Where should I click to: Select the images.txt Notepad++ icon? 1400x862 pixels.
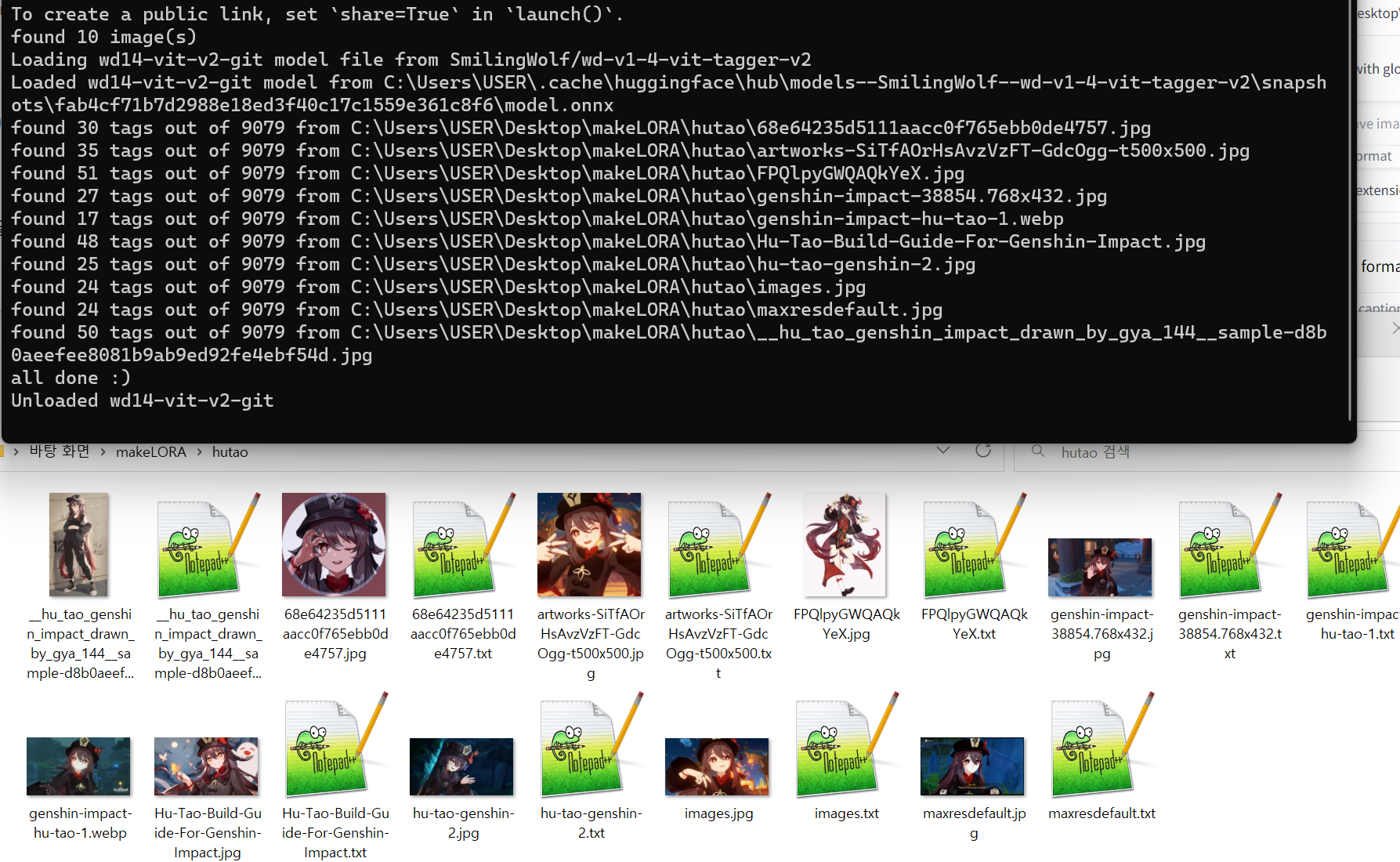click(x=846, y=744)
